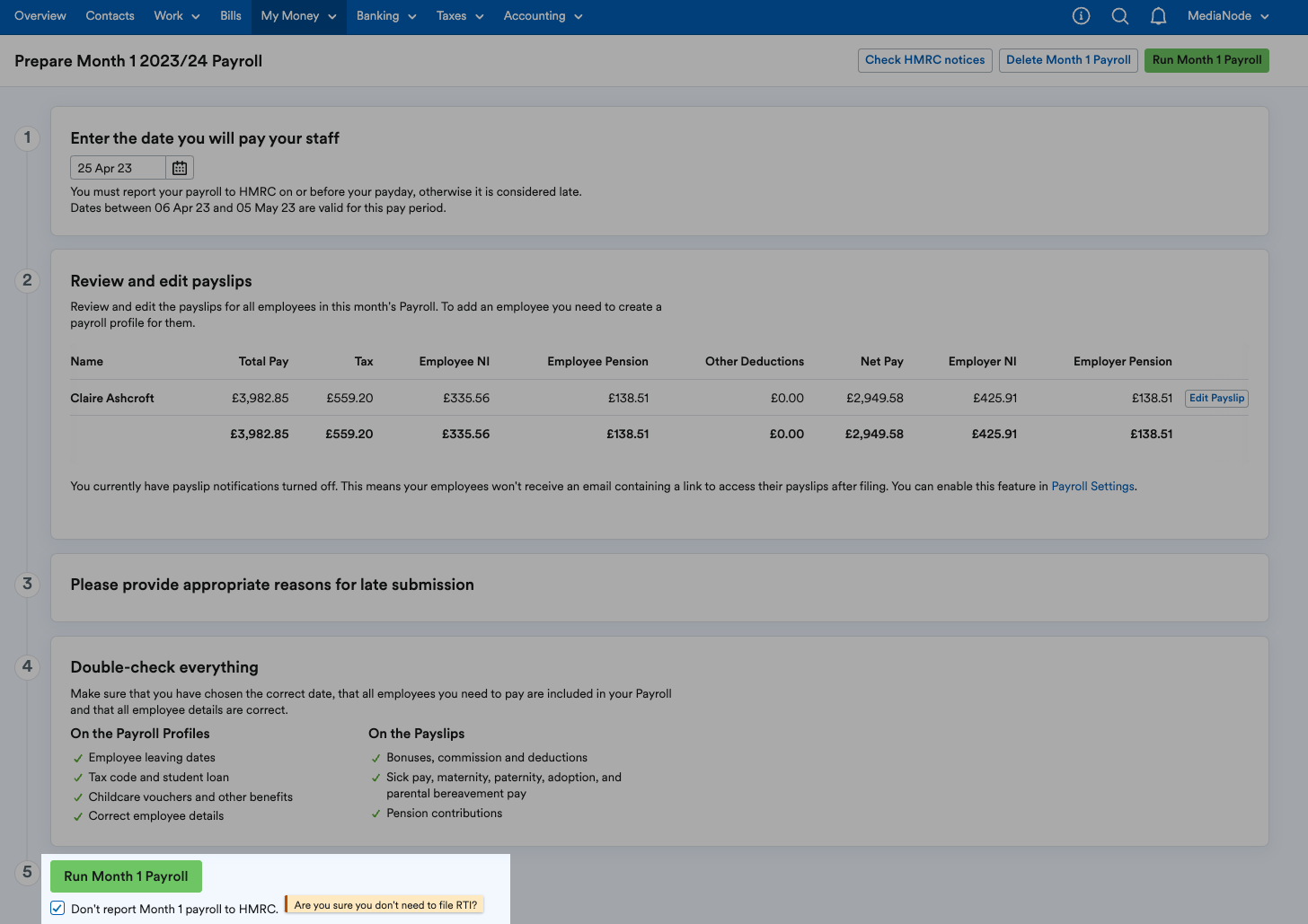Click Claire Ashcroft's Employee NI £335.56
Viewport: 1308px width, 924px height.
coord(466,398)
